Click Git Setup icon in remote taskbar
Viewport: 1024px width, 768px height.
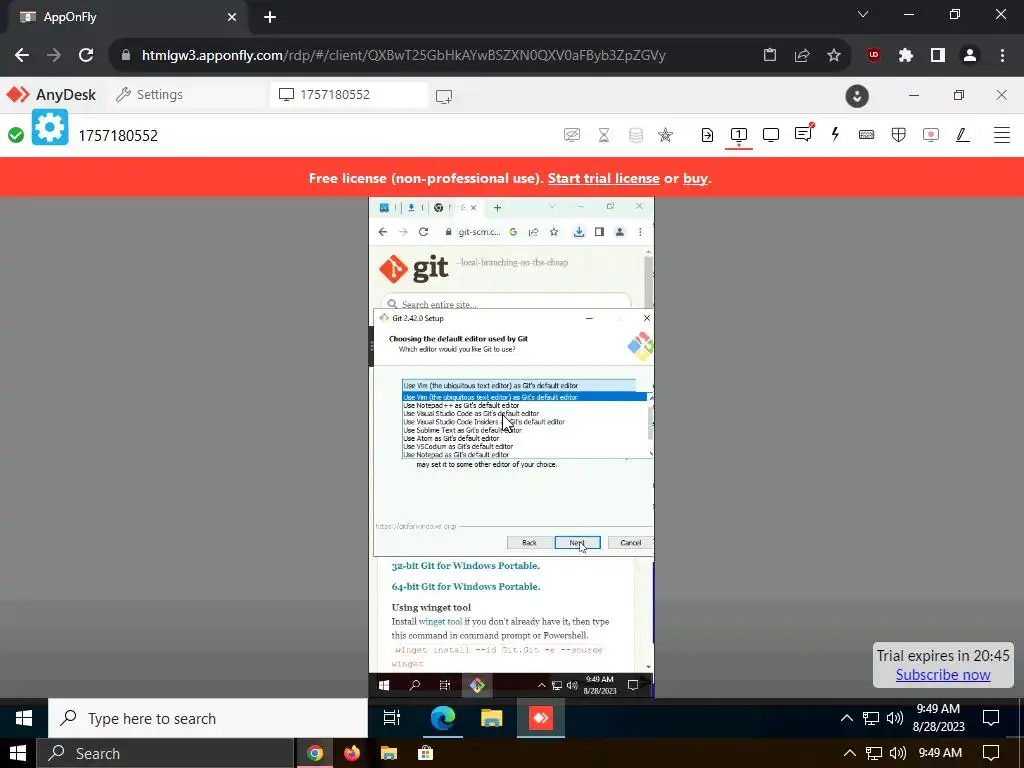click(x=477, y=685)
